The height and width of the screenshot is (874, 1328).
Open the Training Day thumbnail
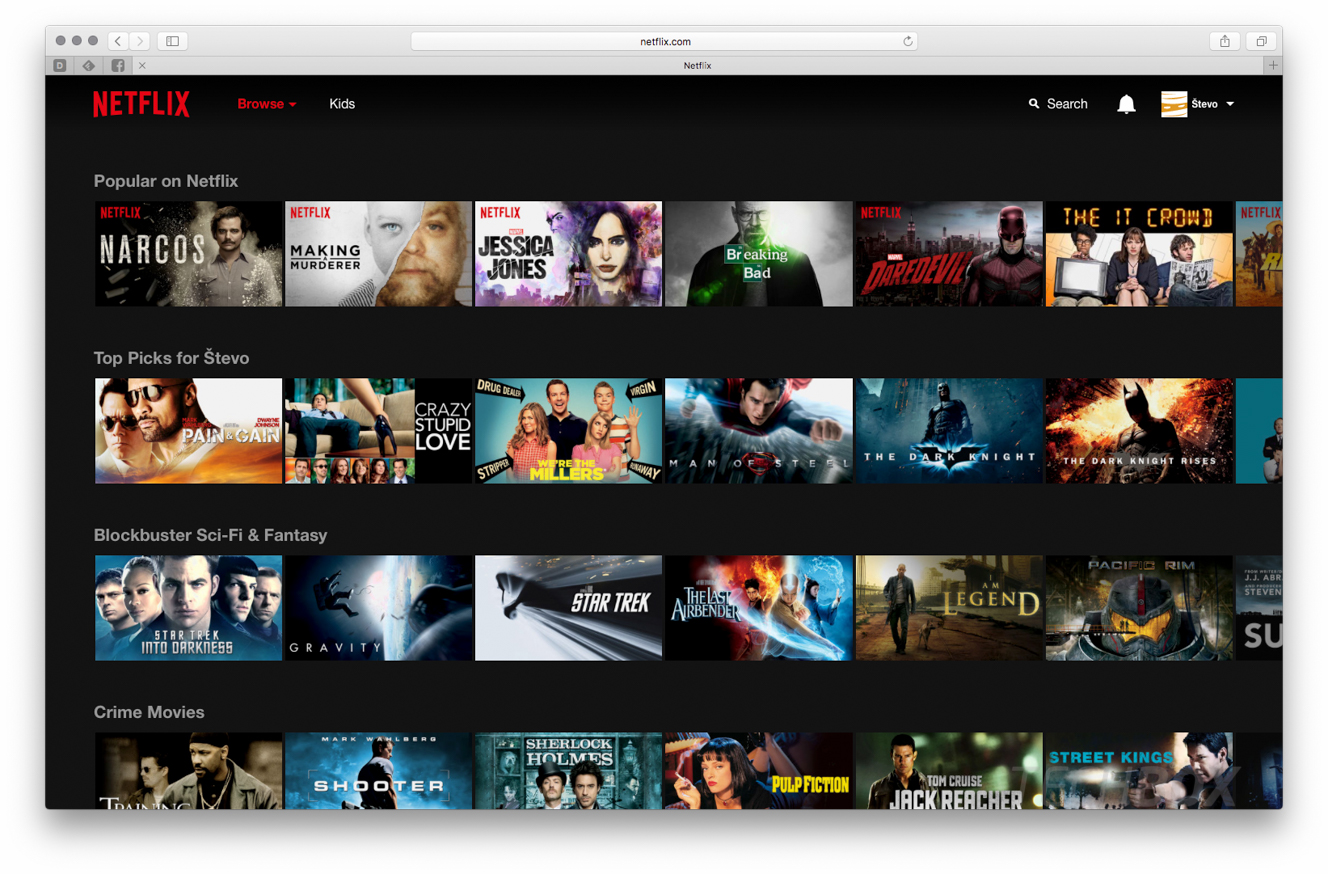pos(188,771)
